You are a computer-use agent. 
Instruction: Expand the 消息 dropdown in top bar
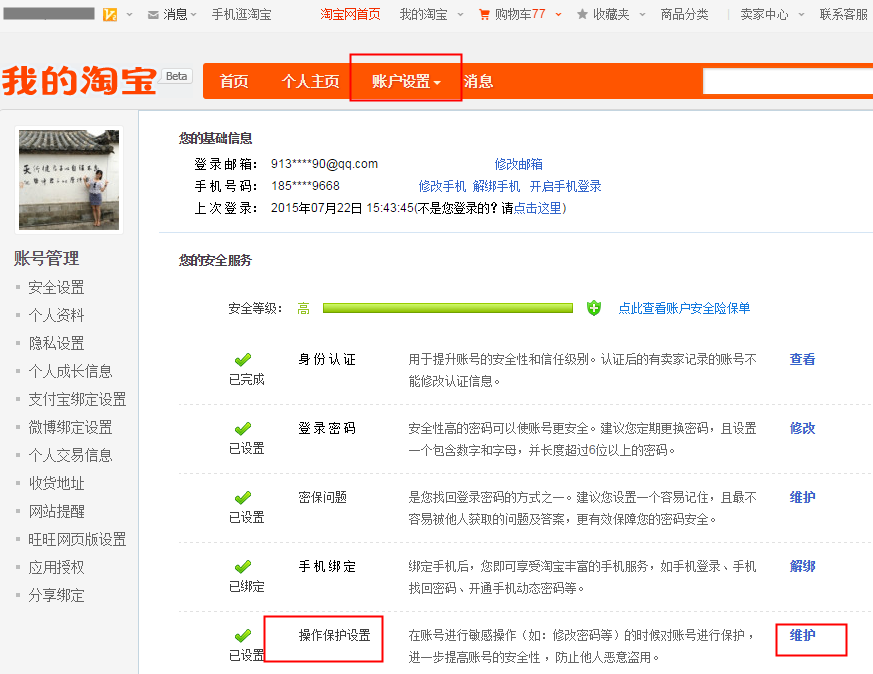(193, 15)
